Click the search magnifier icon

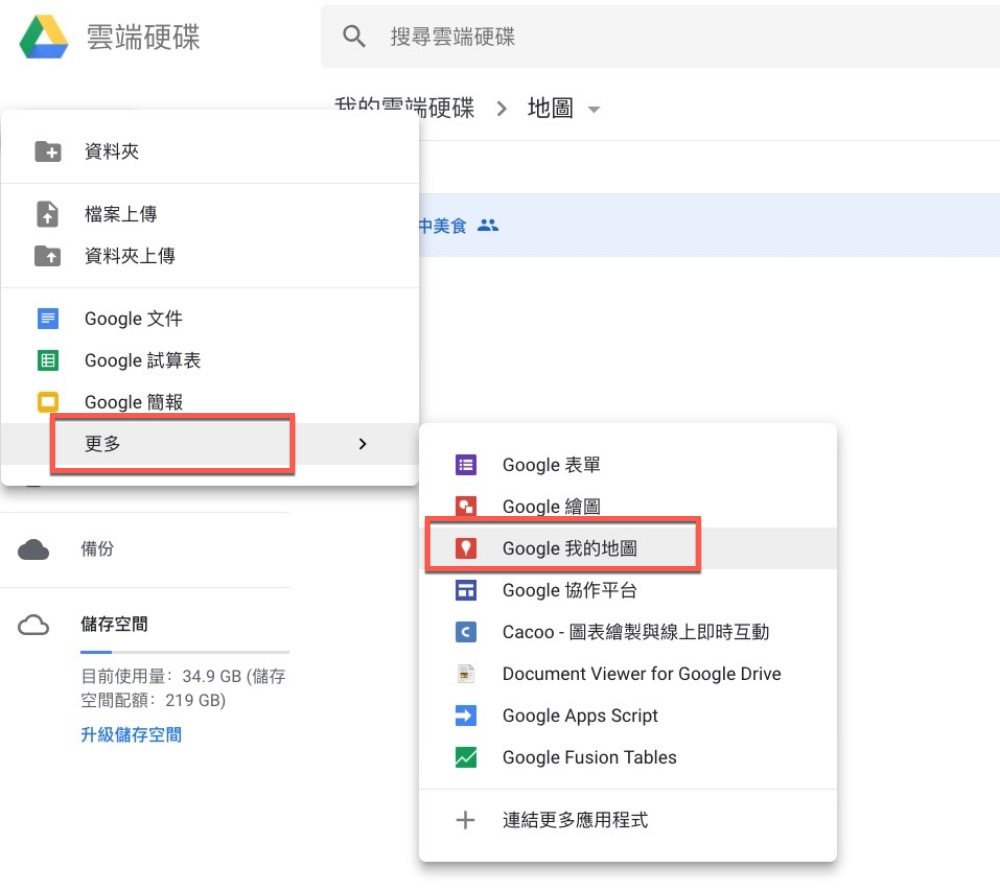tap(354, 36)
